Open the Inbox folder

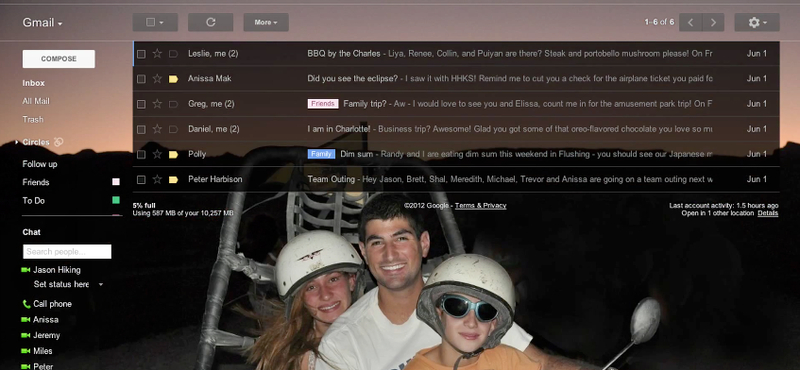34,83
